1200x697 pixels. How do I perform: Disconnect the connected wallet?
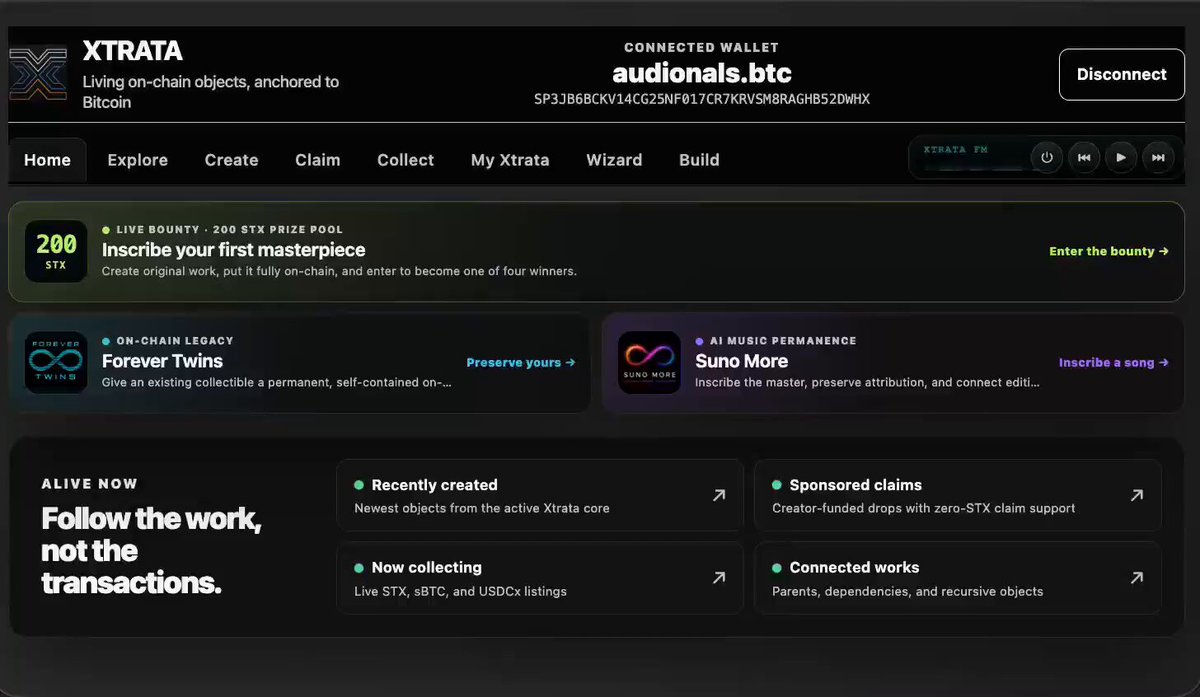1121,74
